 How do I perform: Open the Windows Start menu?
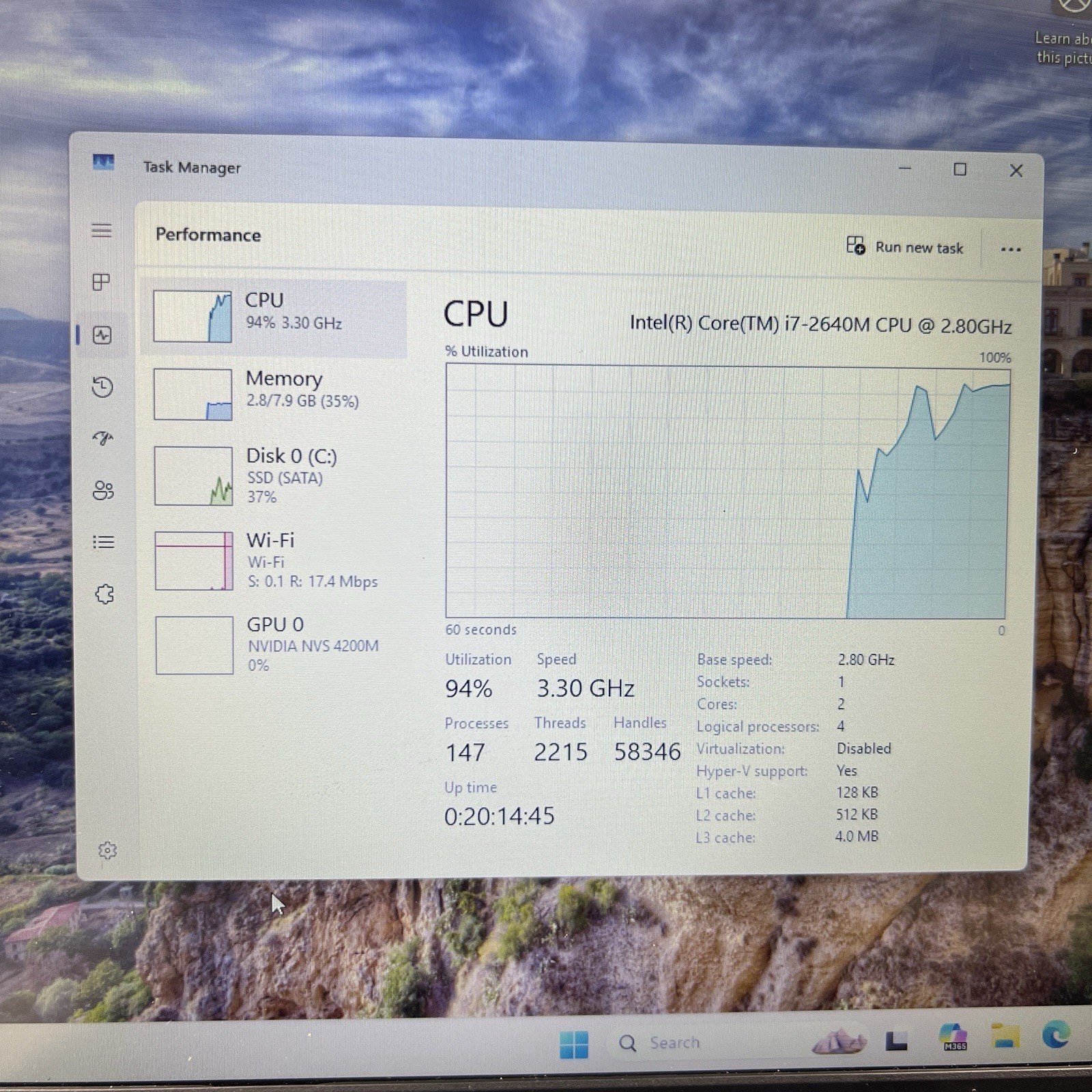point(574,1044)
